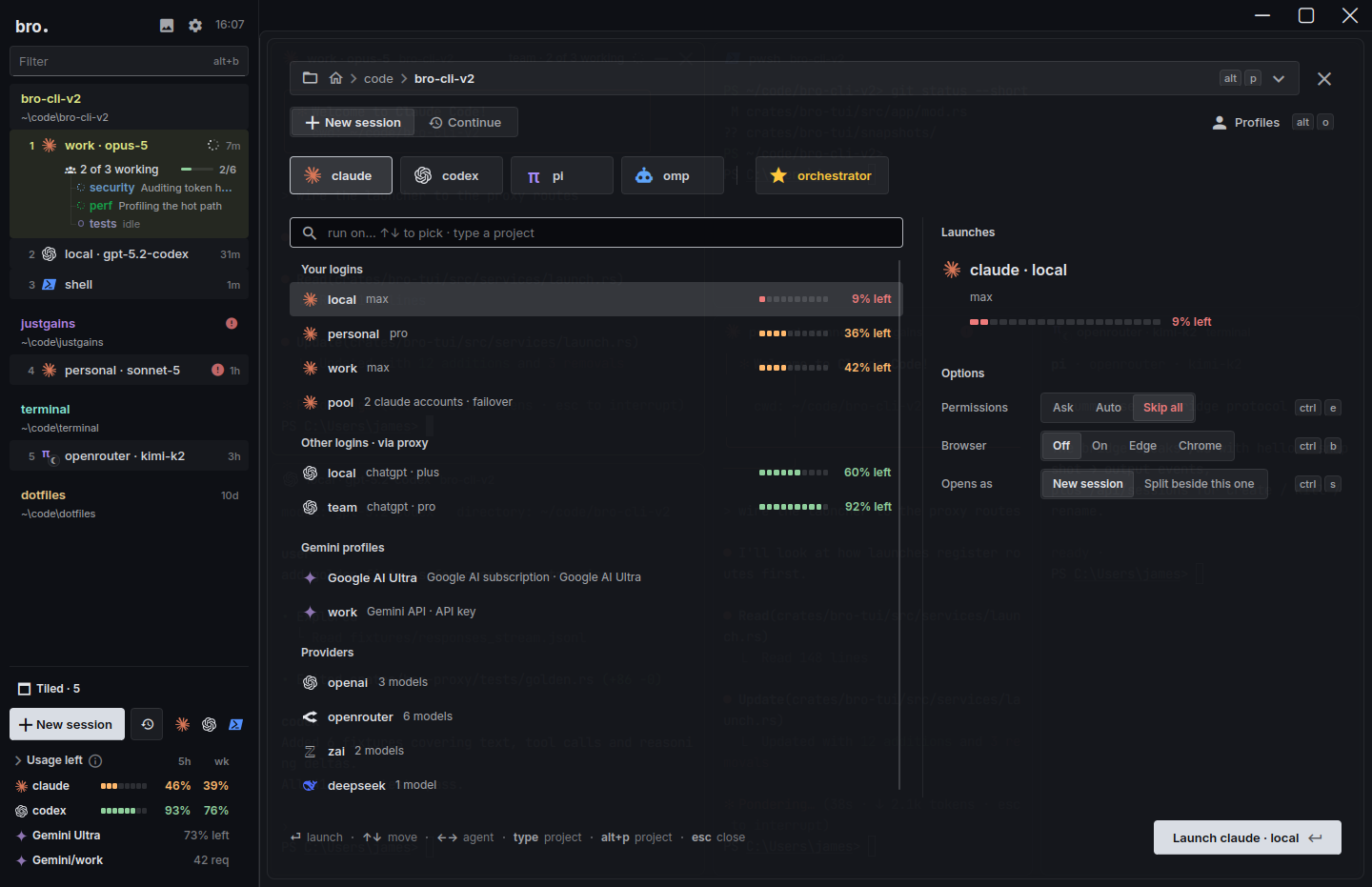Click the team chatgpt · pro usage bar
Viewport: 1372px width, 887px height.
[794, 507]
